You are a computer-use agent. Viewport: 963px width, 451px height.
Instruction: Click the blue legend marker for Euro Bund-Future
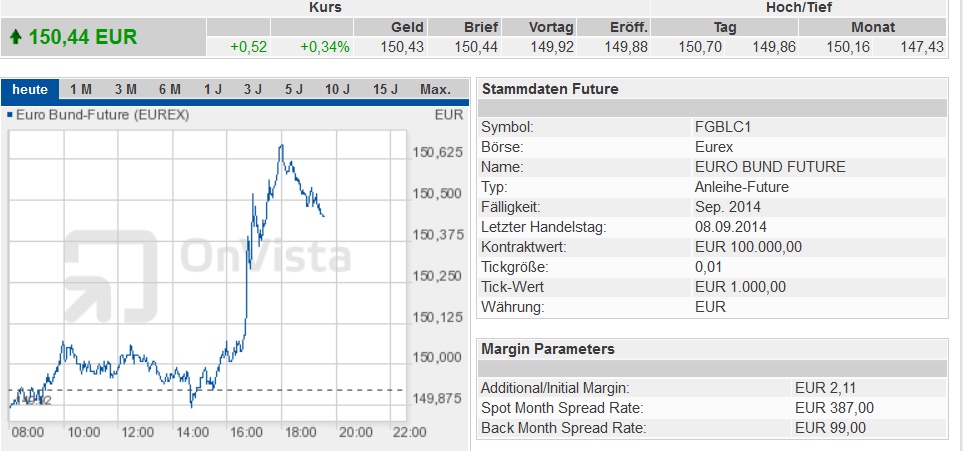point(10,115)
